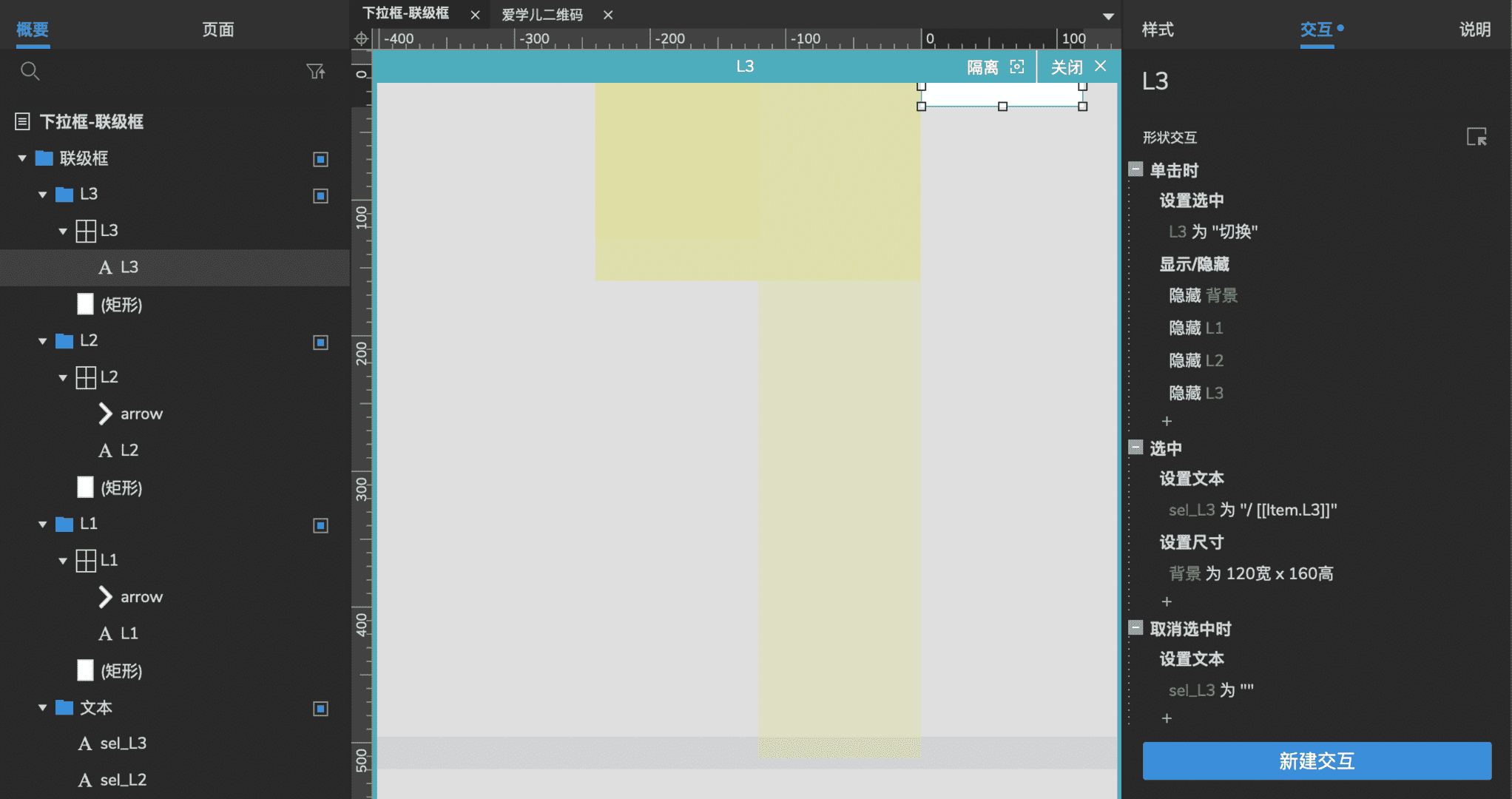The image size is (1512, 799).
Task: Select sel_L3 text layer in 文本 group
Action: [119, 744]
